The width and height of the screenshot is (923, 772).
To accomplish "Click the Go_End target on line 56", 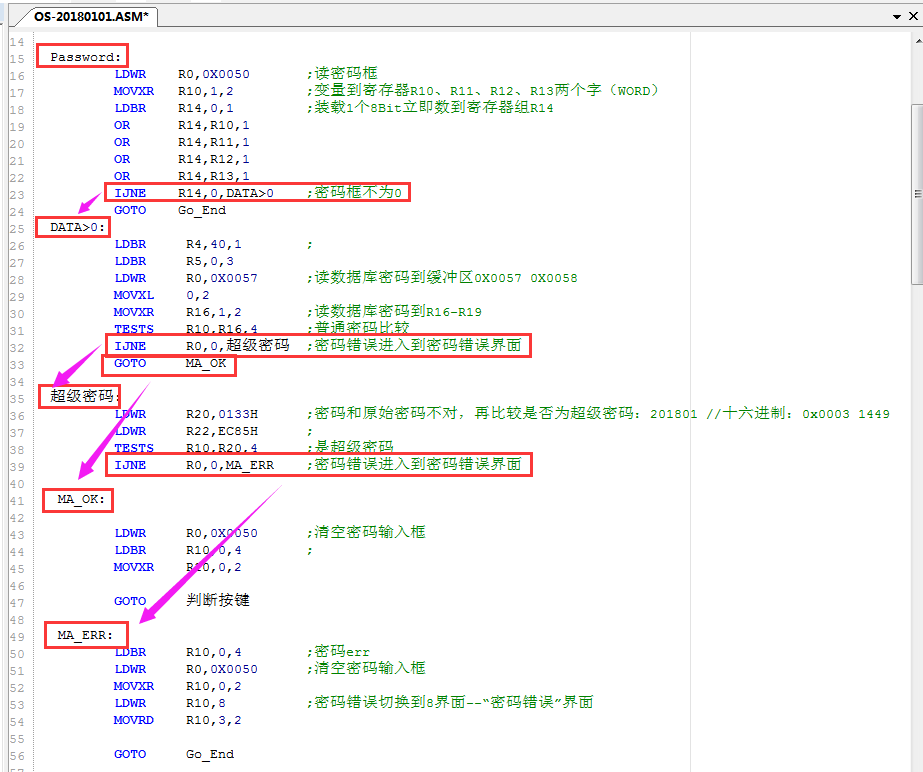I will pos(210,754).
